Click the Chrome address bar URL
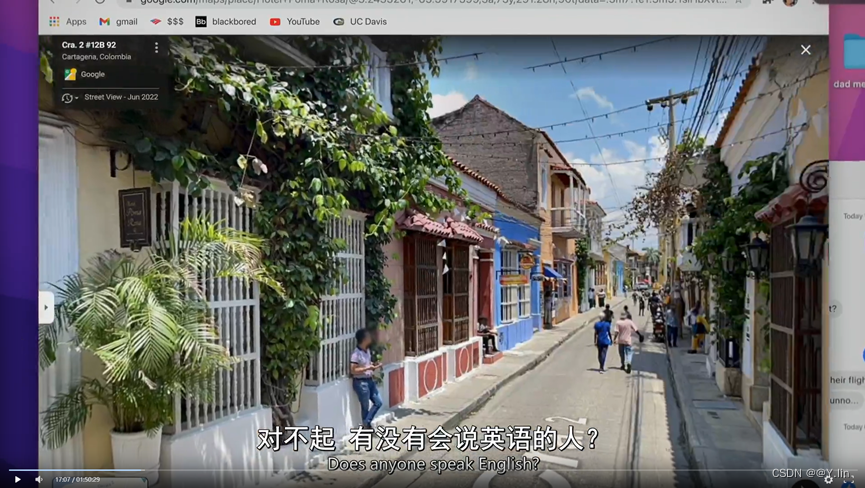Viewport: 865px width, 488px height. (433, 2)
